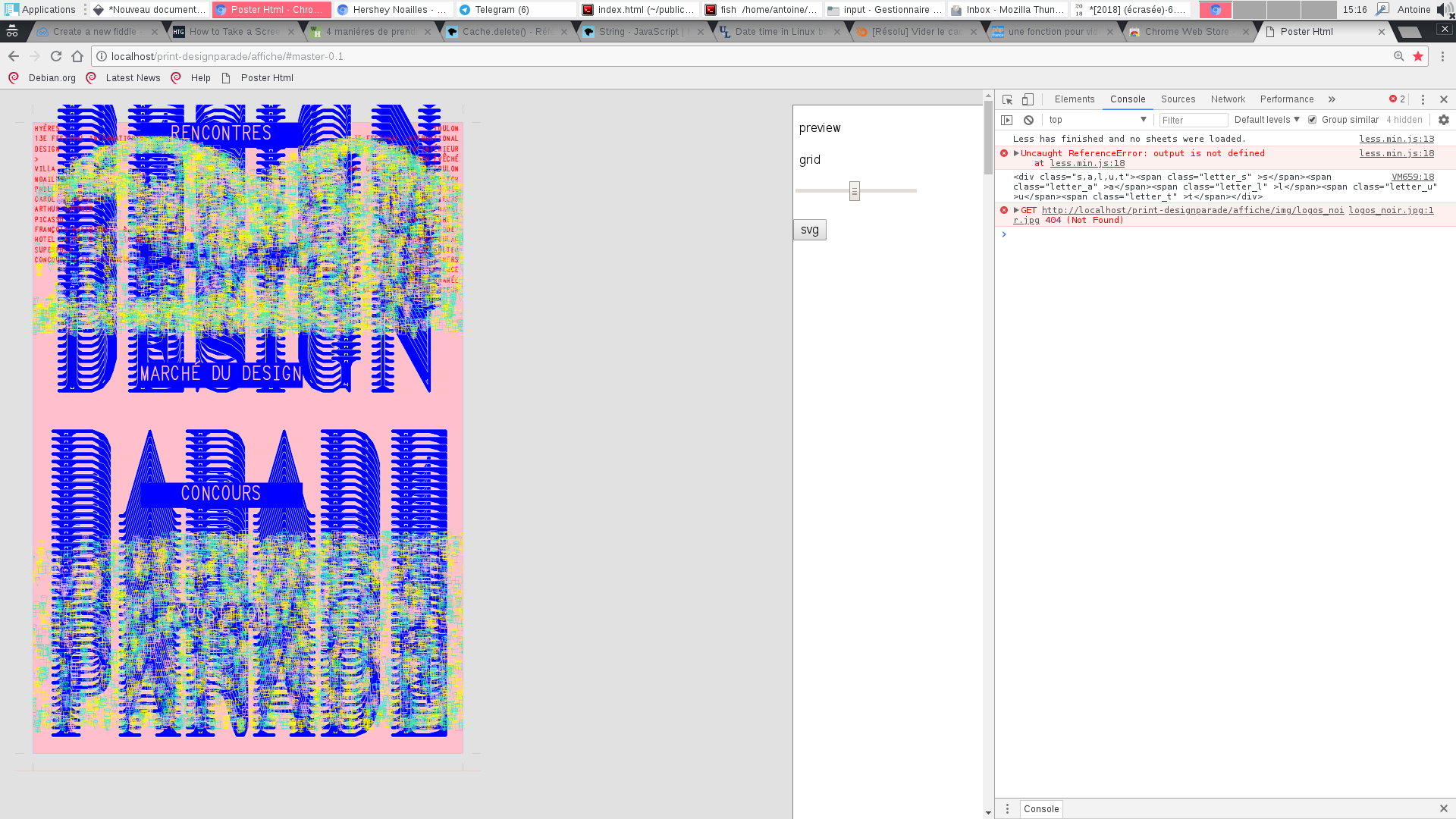Toggle the device toolbar icon
The height and width of the screenshot is (819, 1456).
click(x=1028, y=99)
